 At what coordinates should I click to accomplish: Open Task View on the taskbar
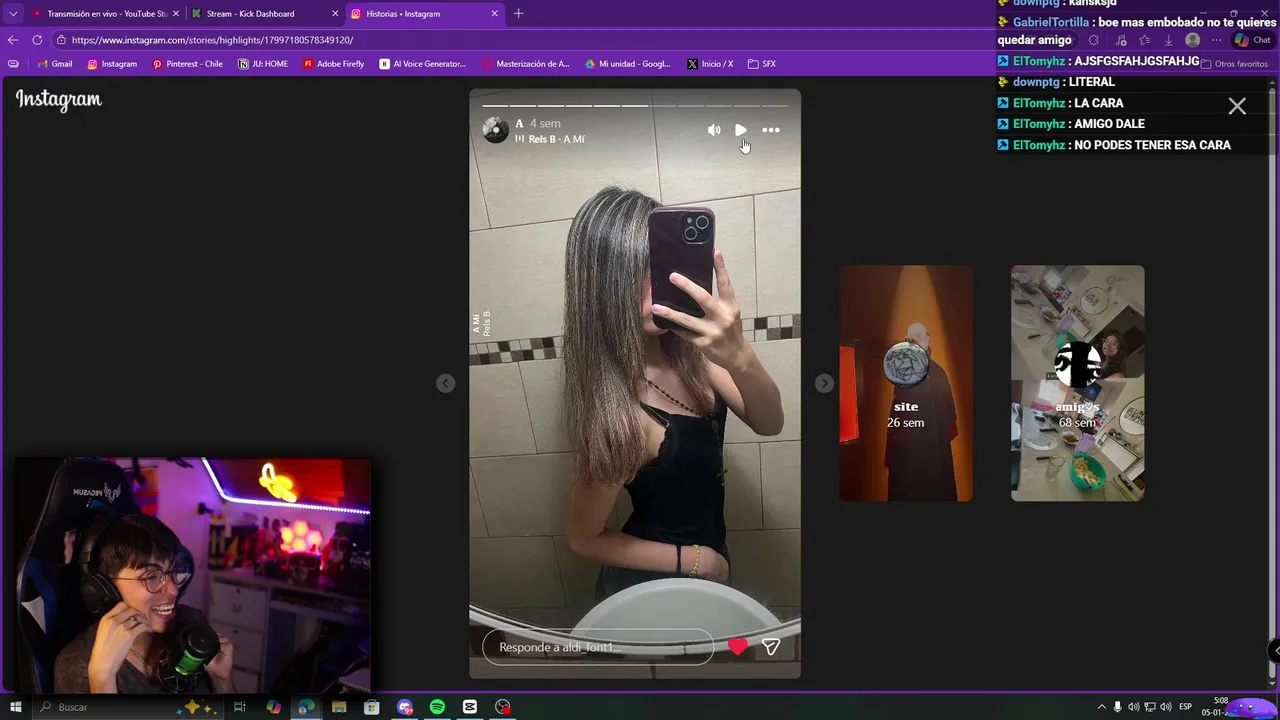click(240, 707)
